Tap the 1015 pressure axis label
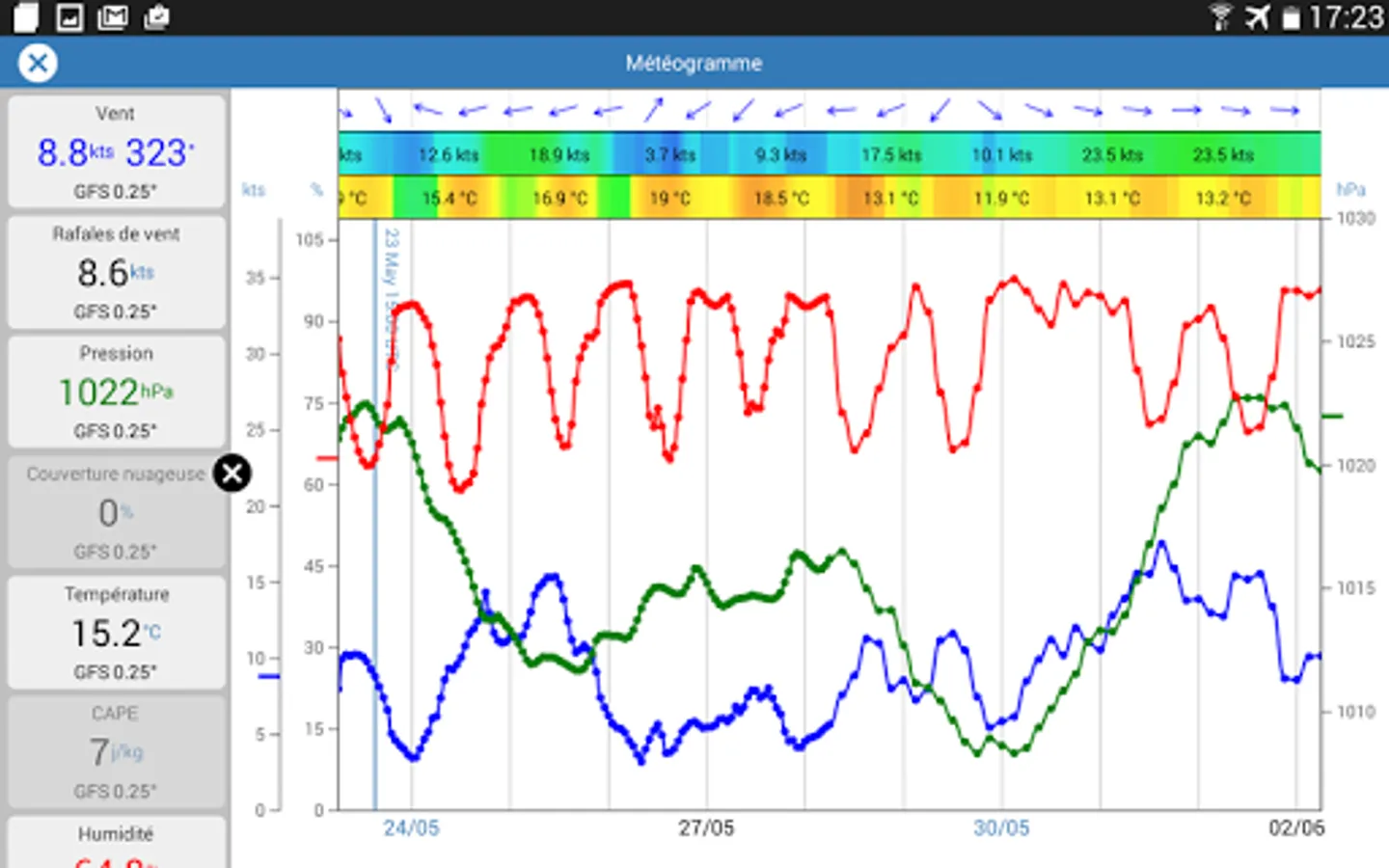 coord(1356,588)
